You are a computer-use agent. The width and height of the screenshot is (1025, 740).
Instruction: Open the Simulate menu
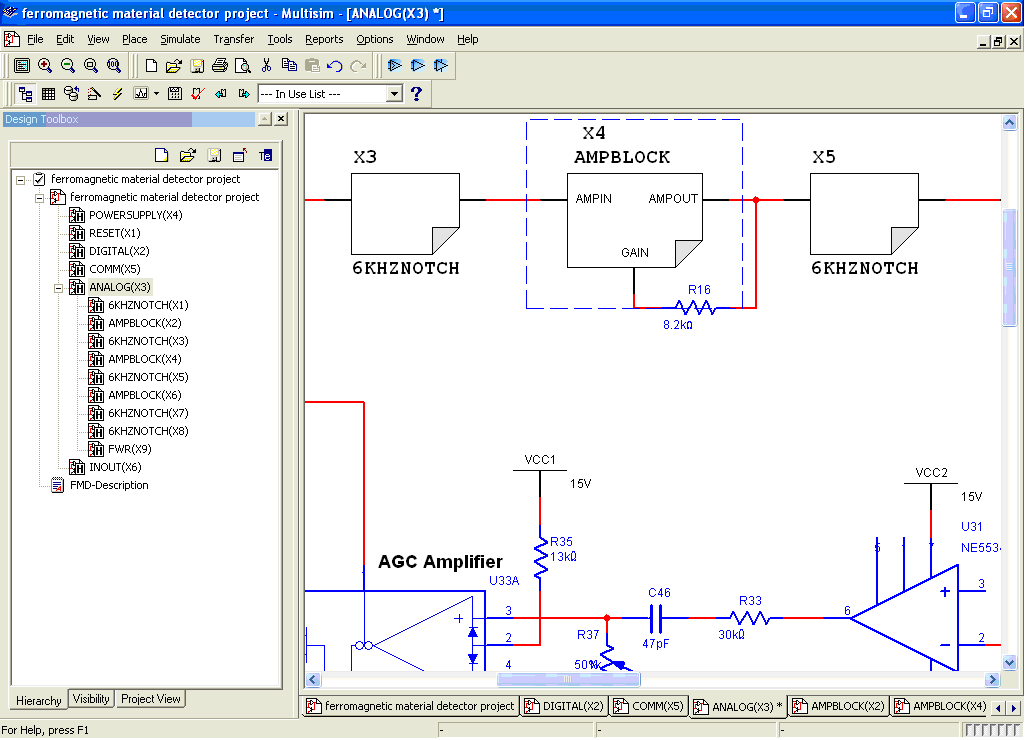(180, 39)
